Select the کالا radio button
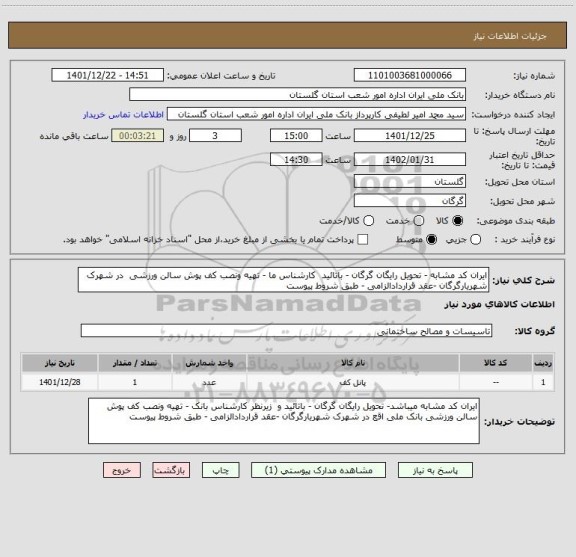Image resolution: width=576 pixels, height=557 pixels. coord(458,221)
